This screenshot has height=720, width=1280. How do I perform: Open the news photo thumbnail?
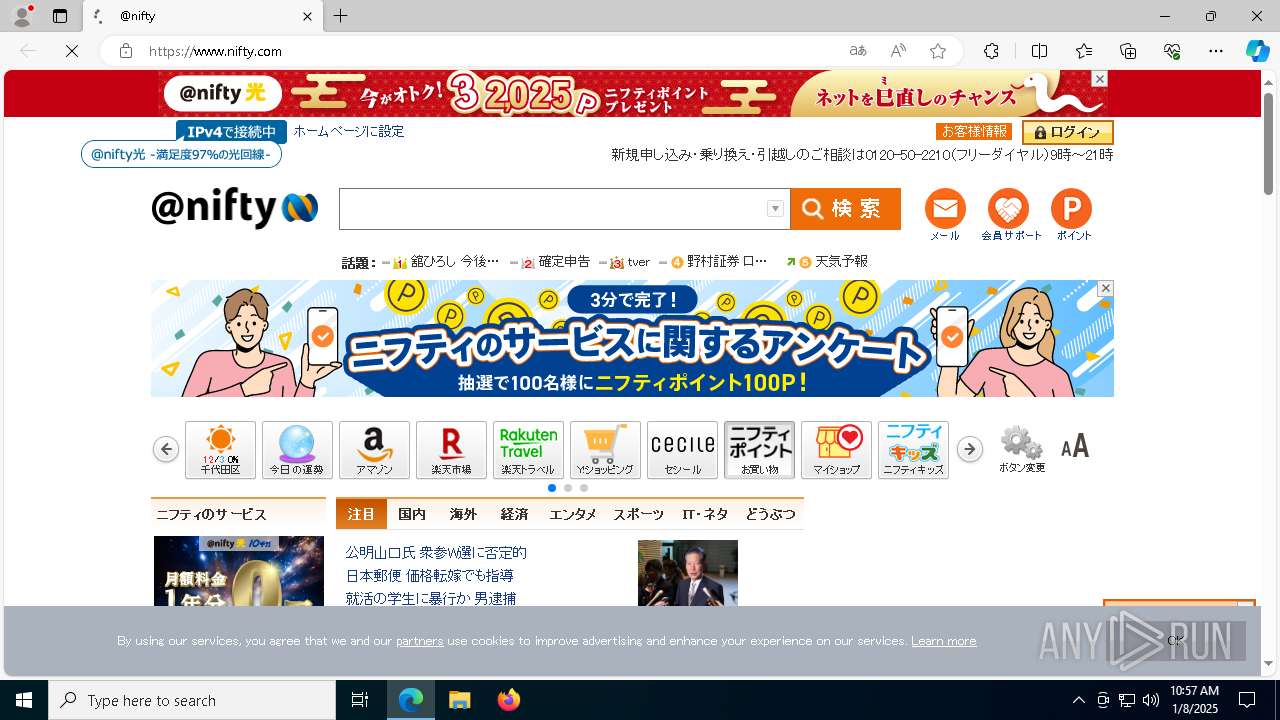[688, 573]
